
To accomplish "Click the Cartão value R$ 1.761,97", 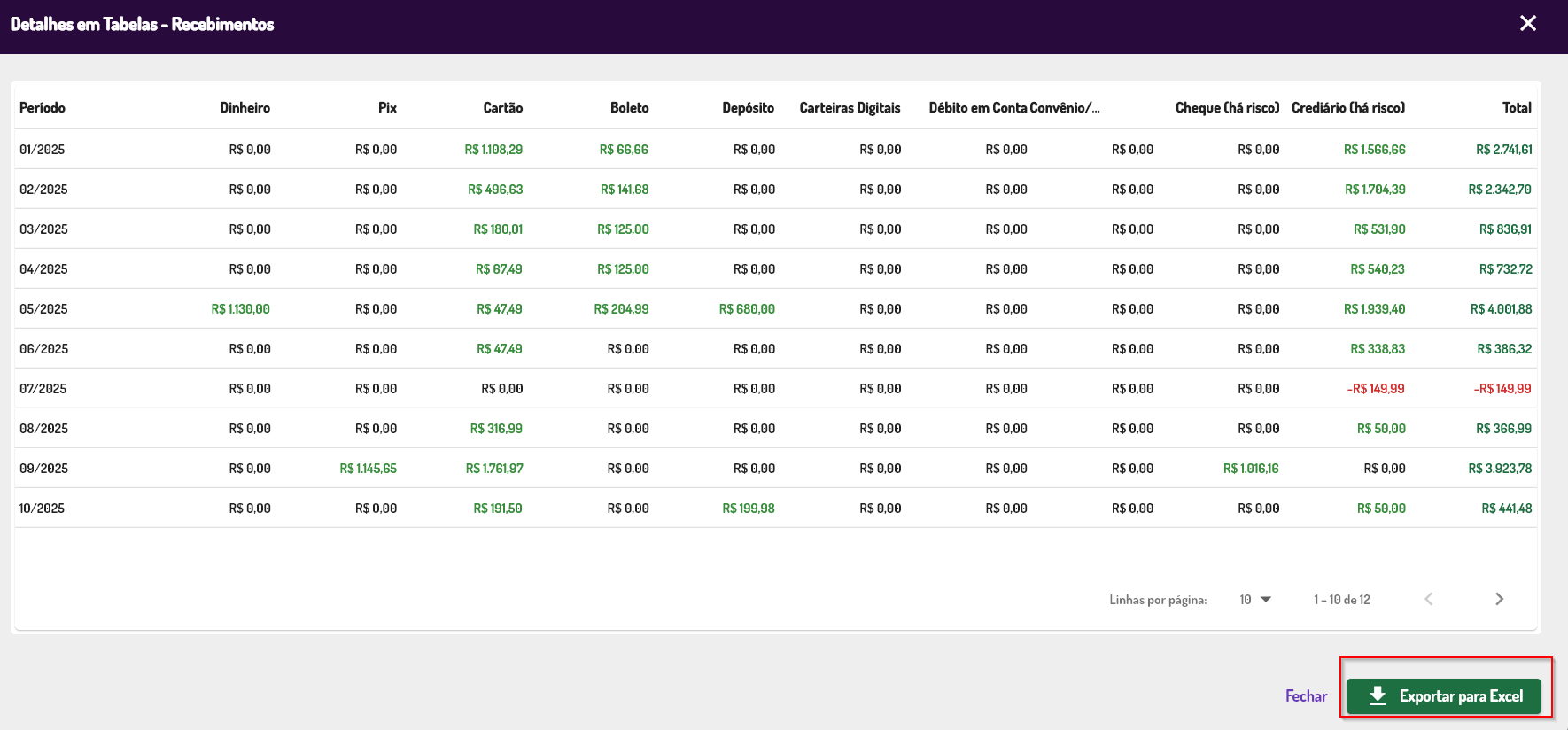I will [494, 469].
